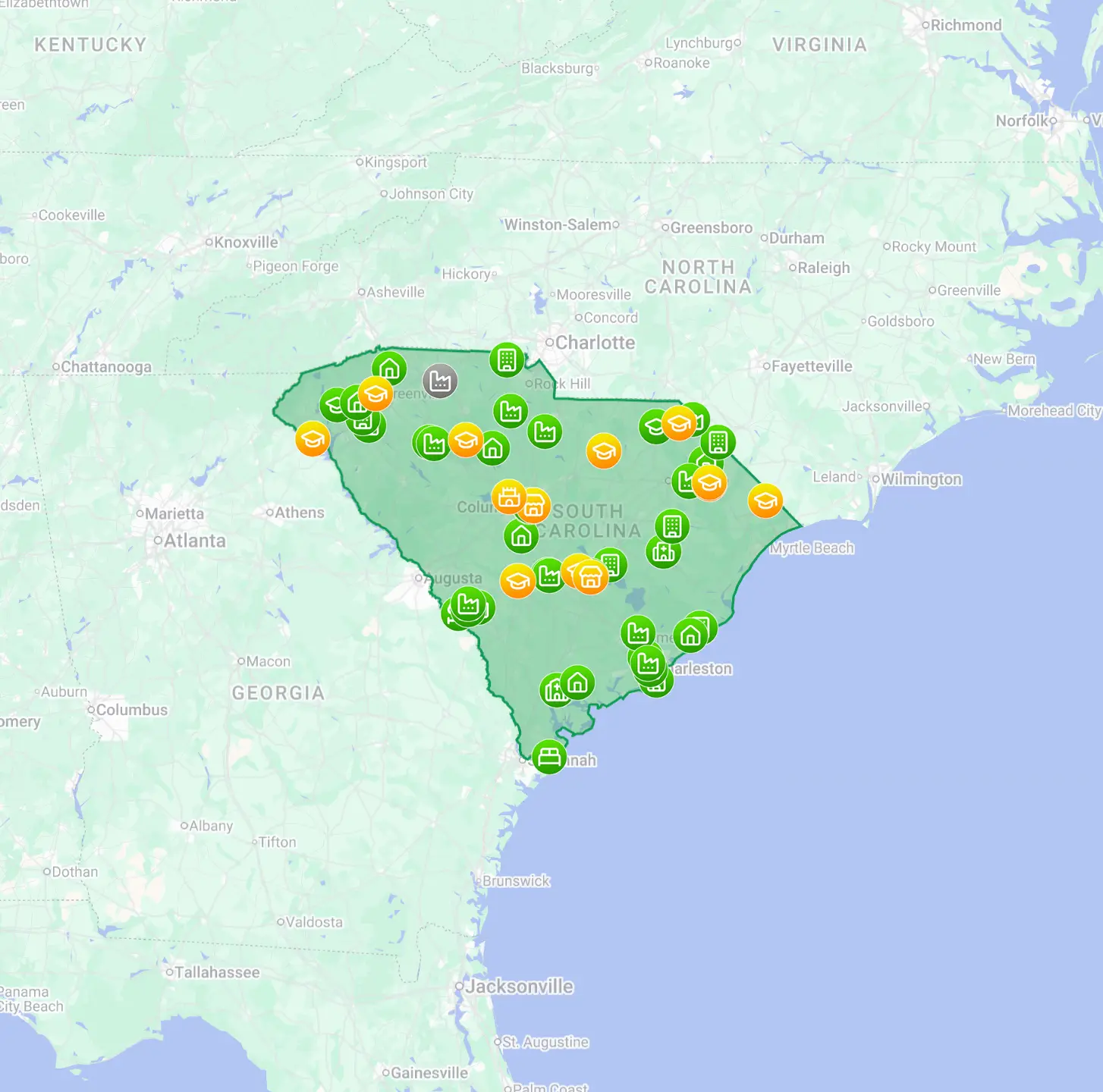Click the gray factory marker near Greenville
The image size is (1103, 1092).
click(x=440, y=381)
